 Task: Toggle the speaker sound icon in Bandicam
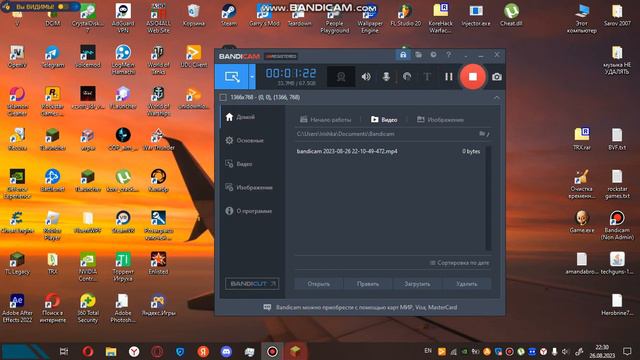coord(366,76)
